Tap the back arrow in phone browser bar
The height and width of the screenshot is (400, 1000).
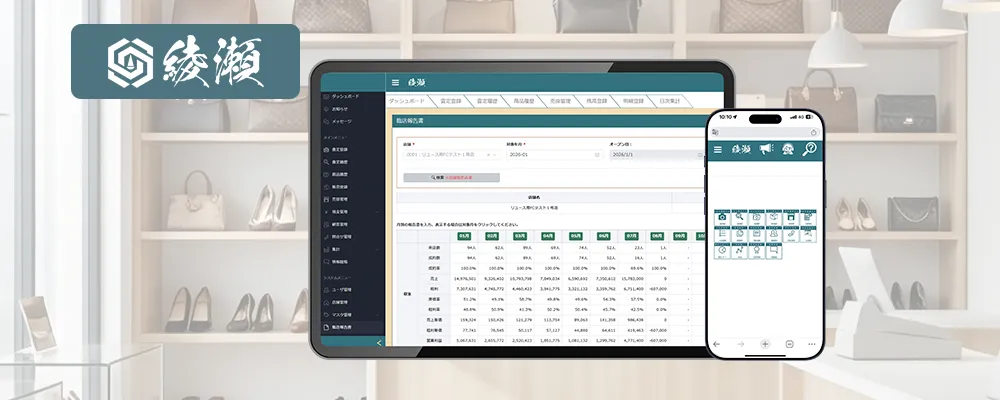(717, 344)
